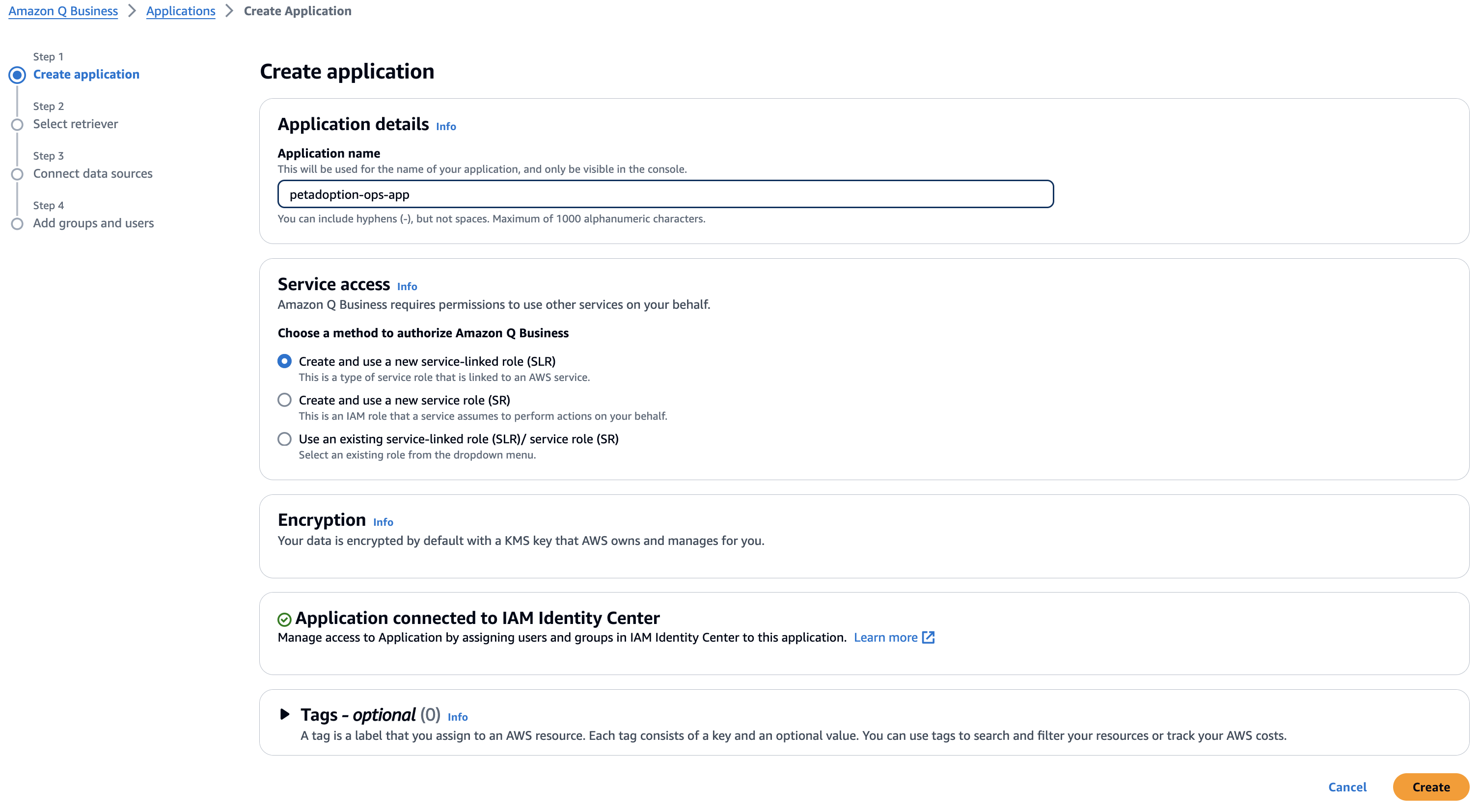Click Cancel to discard the application
1481x812 pixels.
click(x=1347, y=787)
